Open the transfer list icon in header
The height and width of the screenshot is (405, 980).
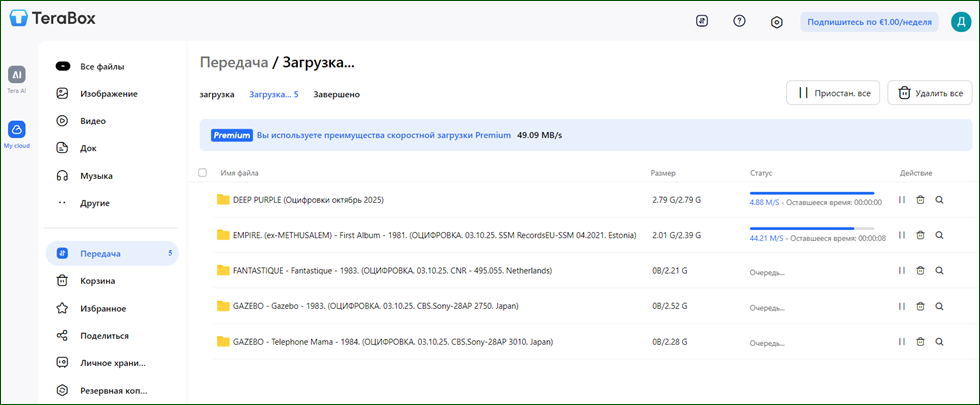click(702, 21)
